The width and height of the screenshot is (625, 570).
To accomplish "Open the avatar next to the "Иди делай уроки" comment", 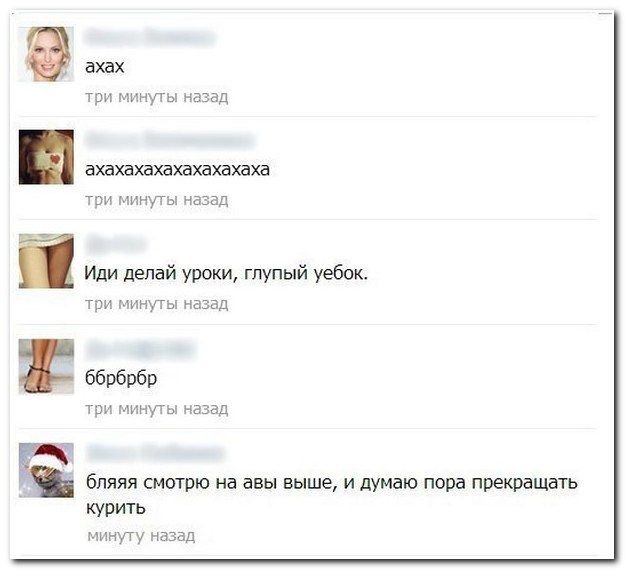I will (46, 261).
